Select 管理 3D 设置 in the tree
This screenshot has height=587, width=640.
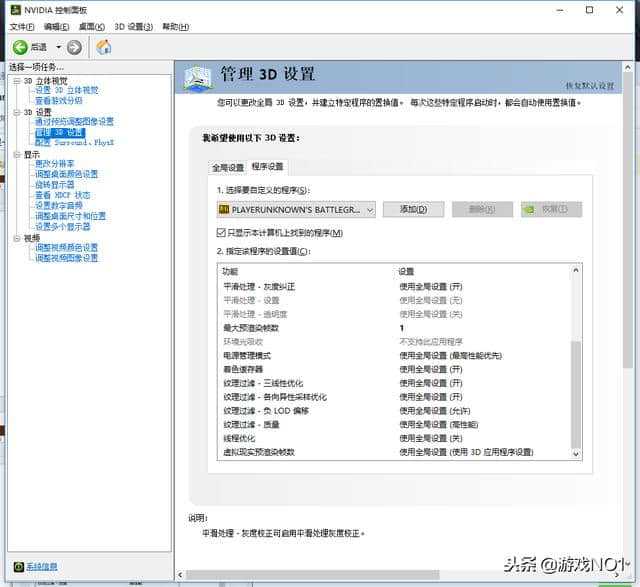click(x=60, y=132)
